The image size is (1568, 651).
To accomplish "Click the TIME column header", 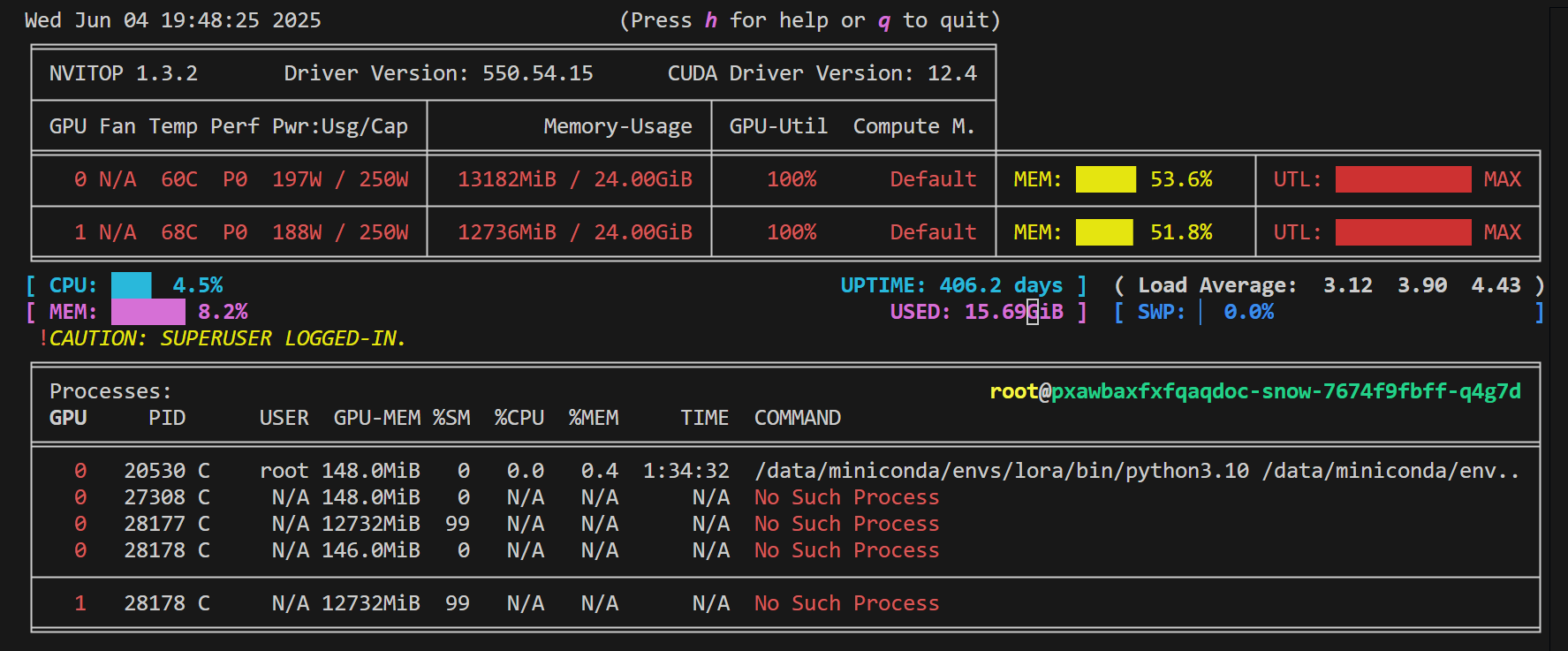I will (x=705, y=418).
